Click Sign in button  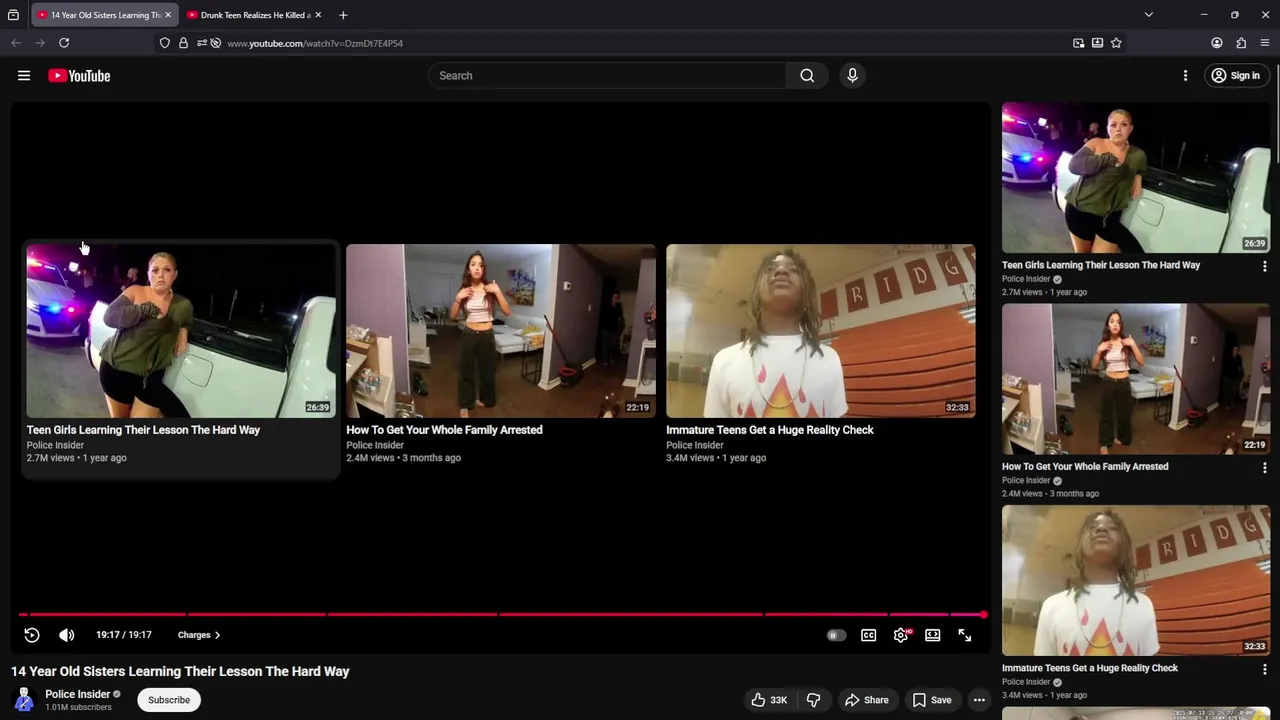(1235, 76)
